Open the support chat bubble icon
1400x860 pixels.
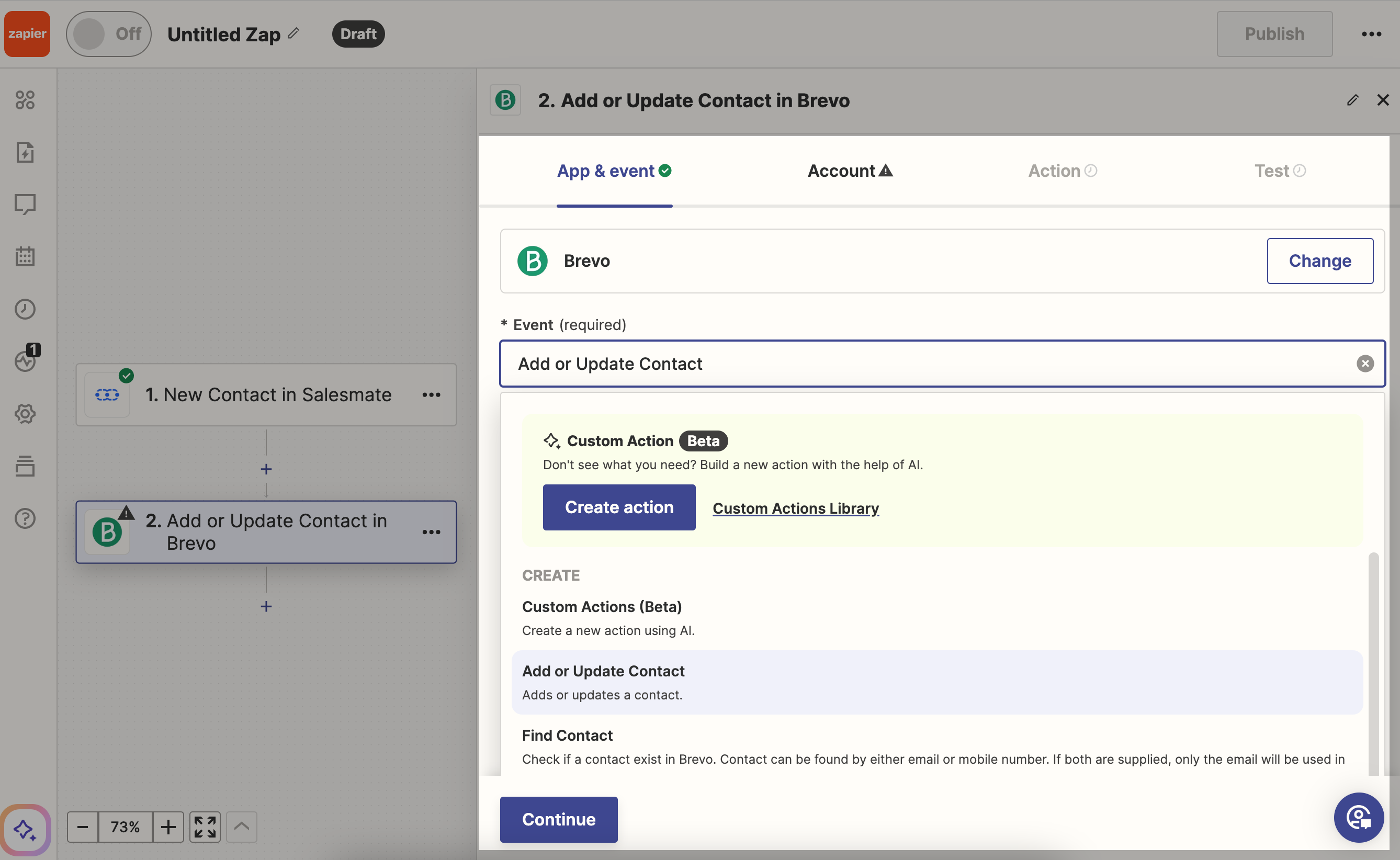point(1359,817)
